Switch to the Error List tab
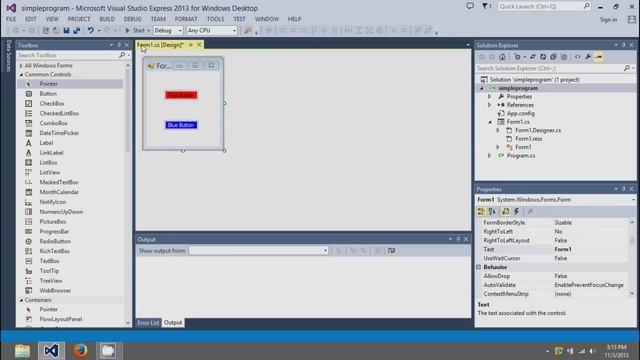This screenshot has height=360, width=640. [x=148, y=323]
